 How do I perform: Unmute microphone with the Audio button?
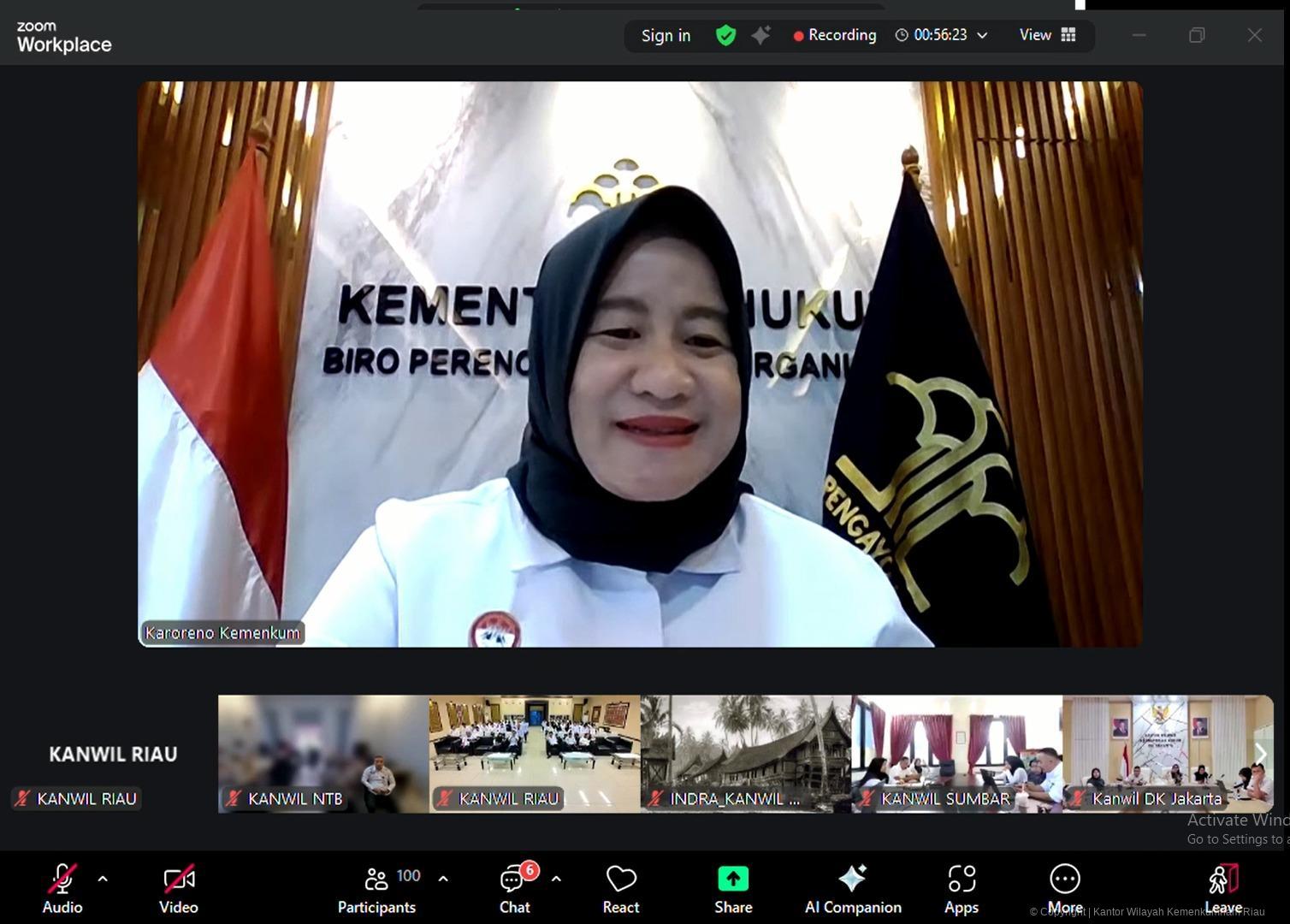point(62,890)
